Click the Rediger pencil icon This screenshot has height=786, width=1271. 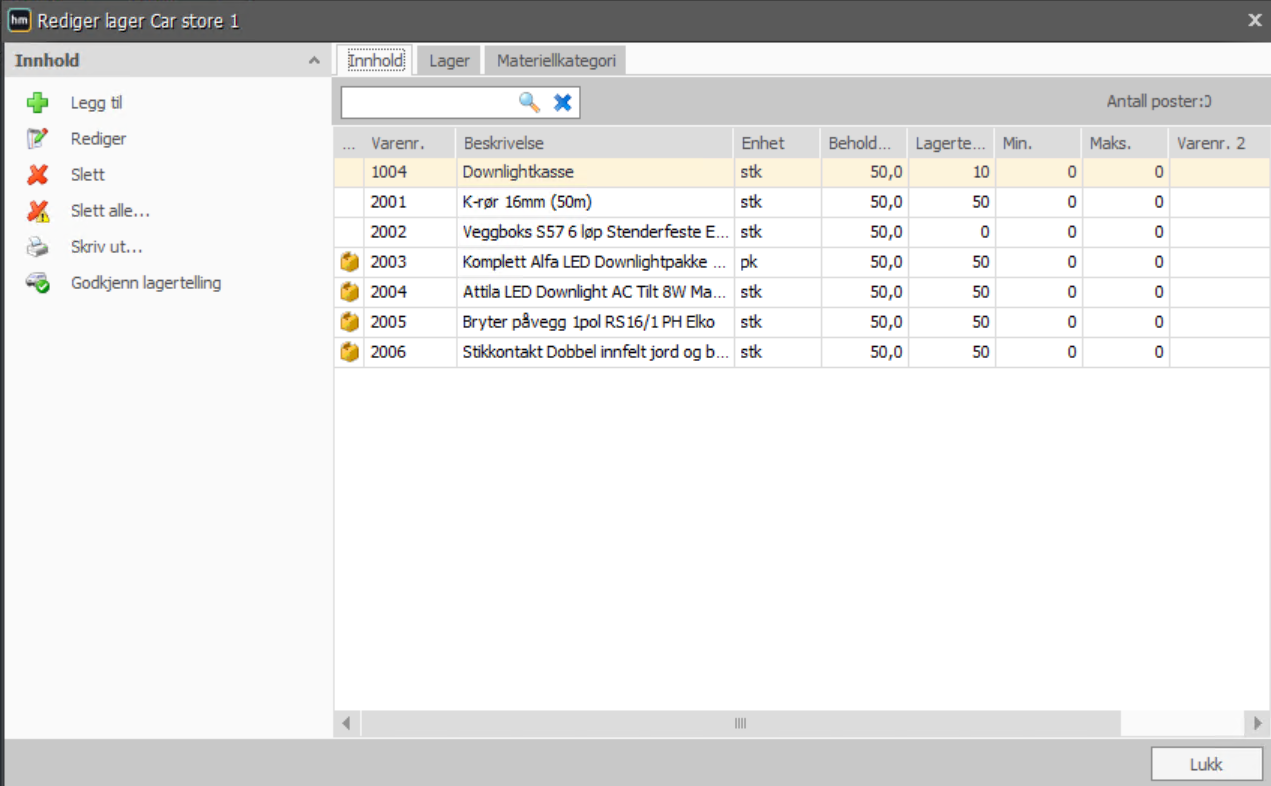click(x=38, y=139)
